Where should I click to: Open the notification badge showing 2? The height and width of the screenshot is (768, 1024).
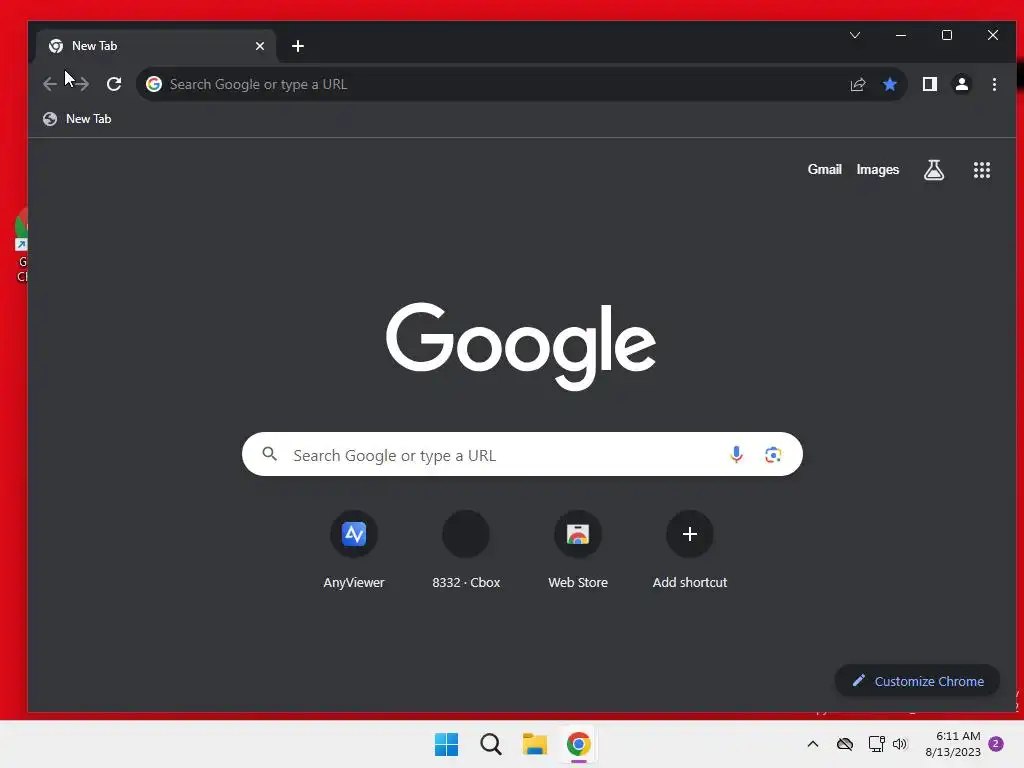tap(996, 744)
